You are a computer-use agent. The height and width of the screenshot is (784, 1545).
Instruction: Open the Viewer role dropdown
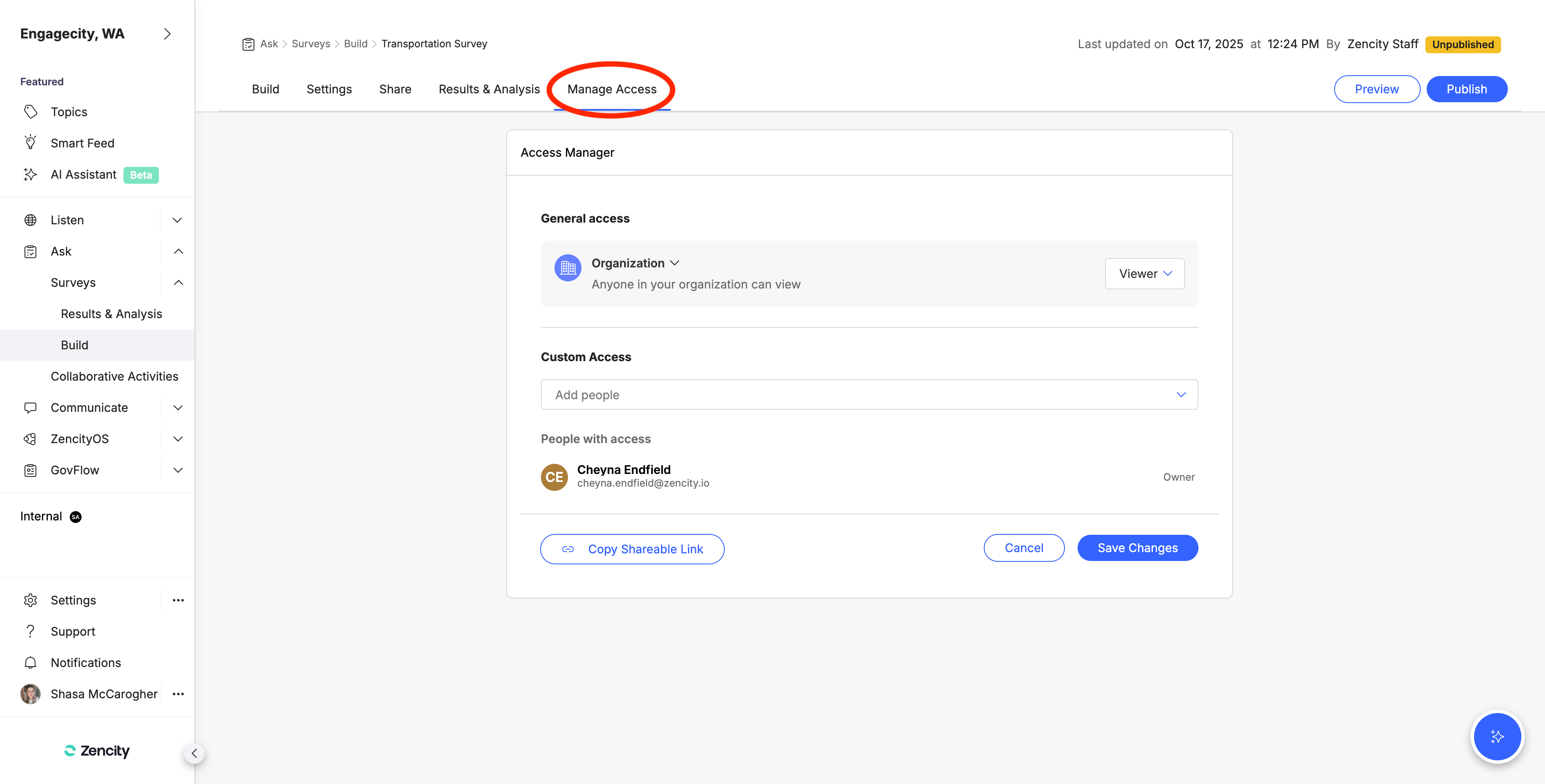pos(1144,274)
